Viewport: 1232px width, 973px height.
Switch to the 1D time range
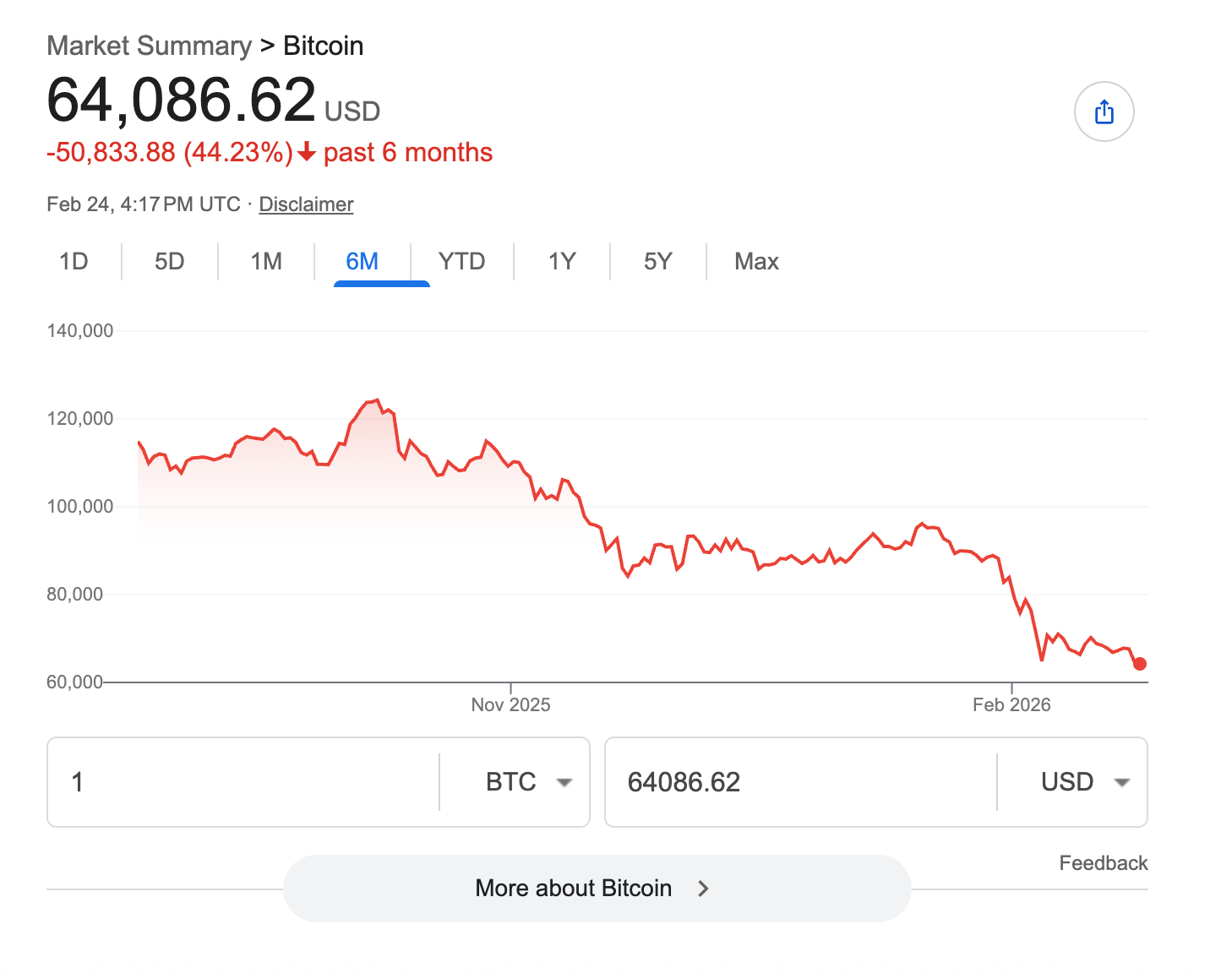coord(74,262)
